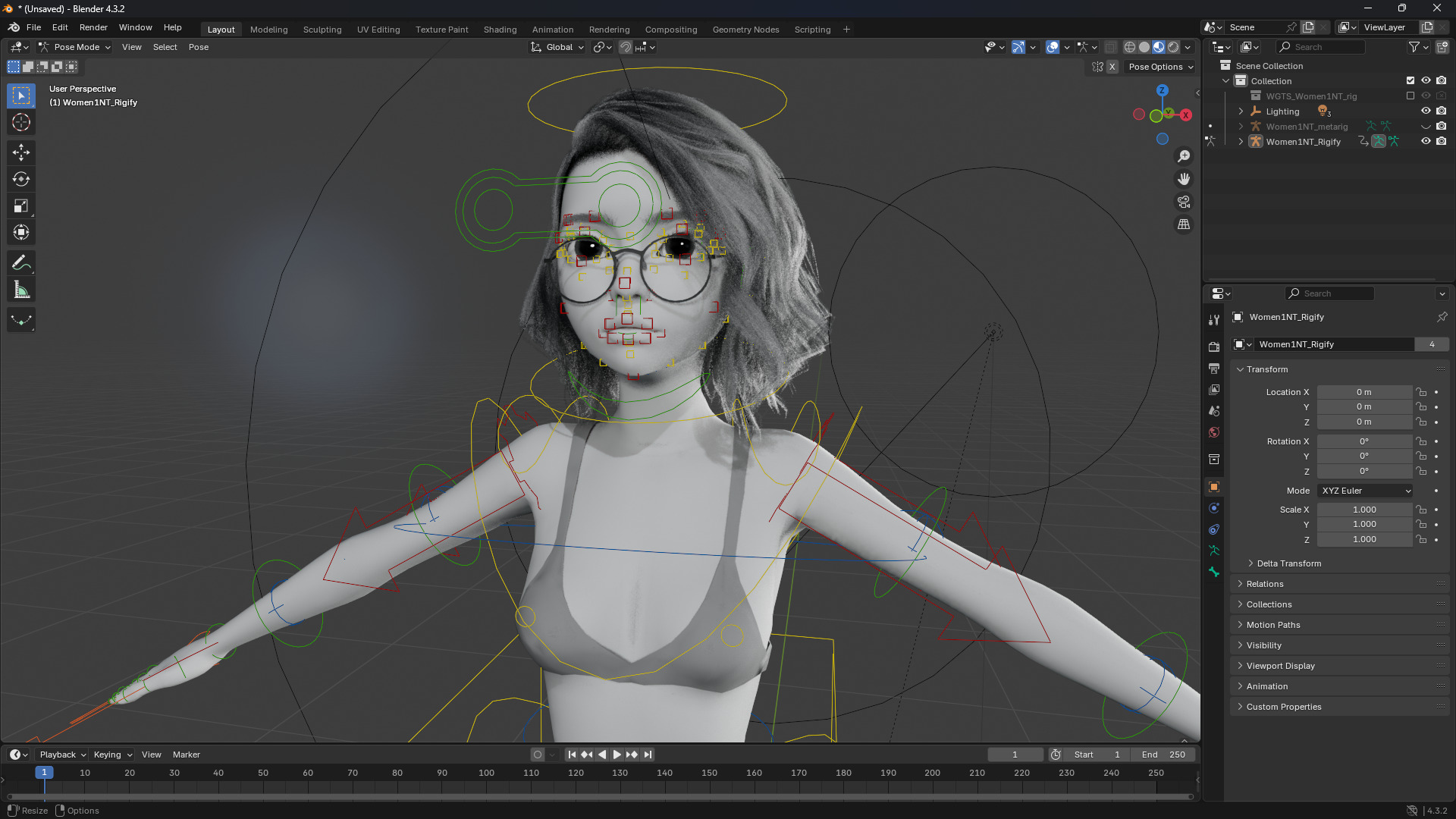Click the pan view hand icon

[1184, 179]
